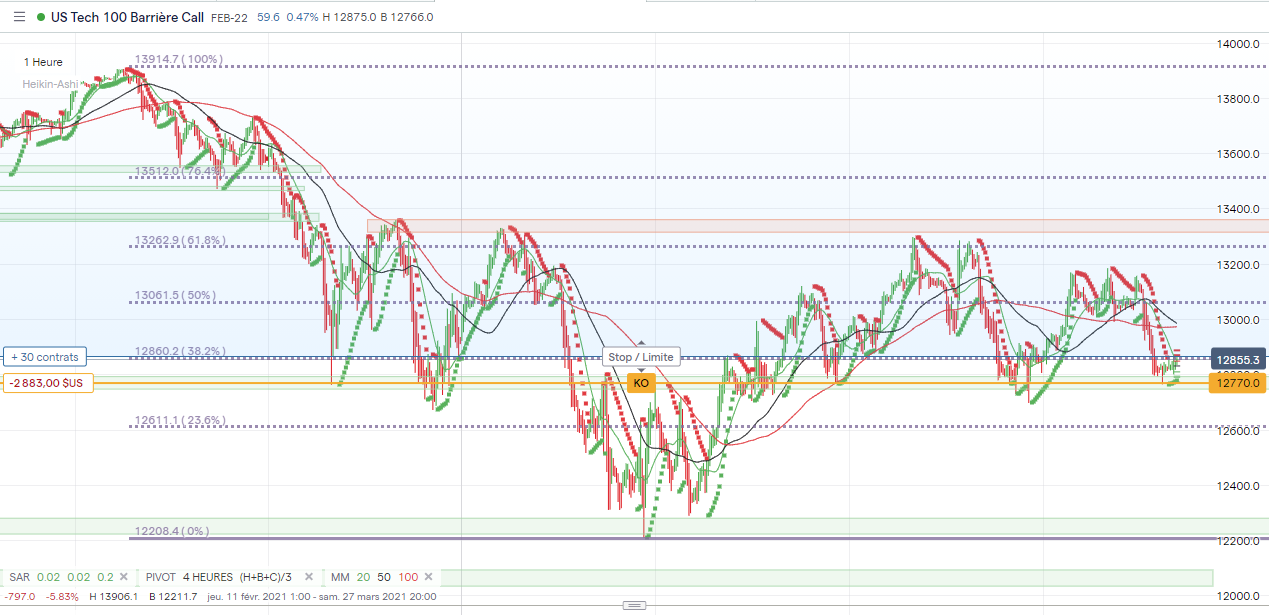Click the 13061.5 (50%) Fibonacci level label
The image size is (1269, 615).
(x=175, y=296)
